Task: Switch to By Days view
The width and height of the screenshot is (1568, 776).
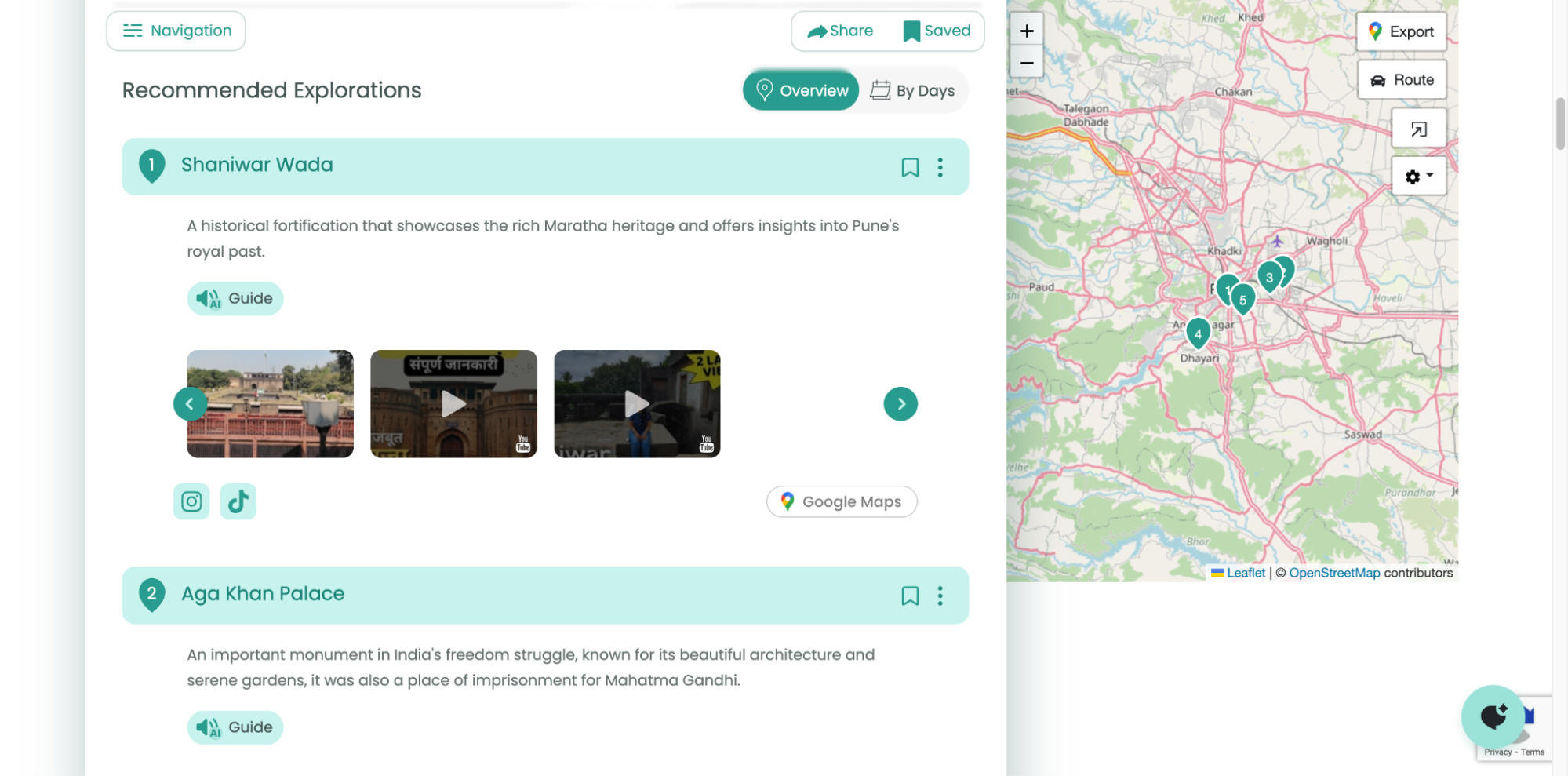Action: pos(913,90)
